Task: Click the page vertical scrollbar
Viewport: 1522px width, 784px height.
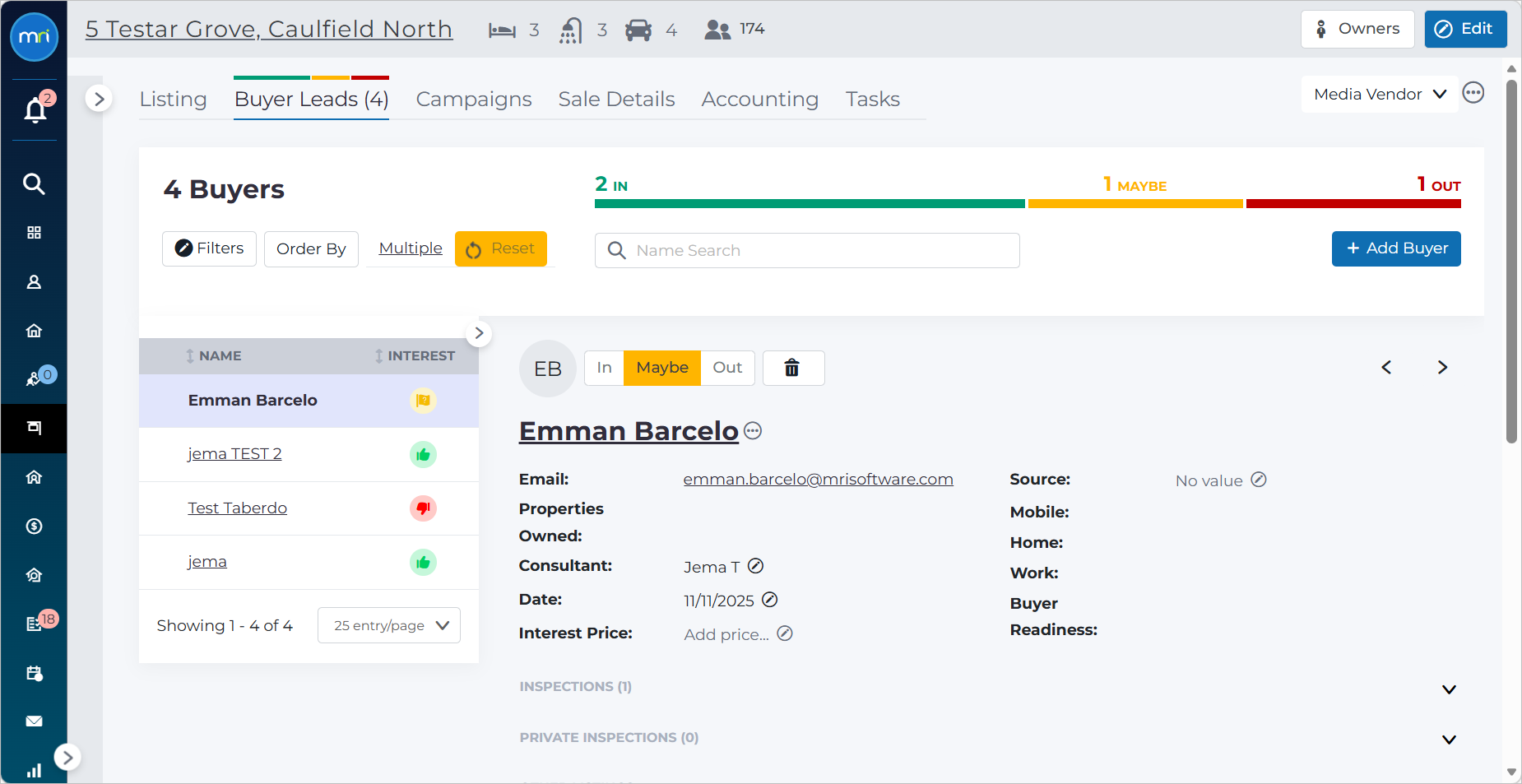Action: tap(1511, 262)
